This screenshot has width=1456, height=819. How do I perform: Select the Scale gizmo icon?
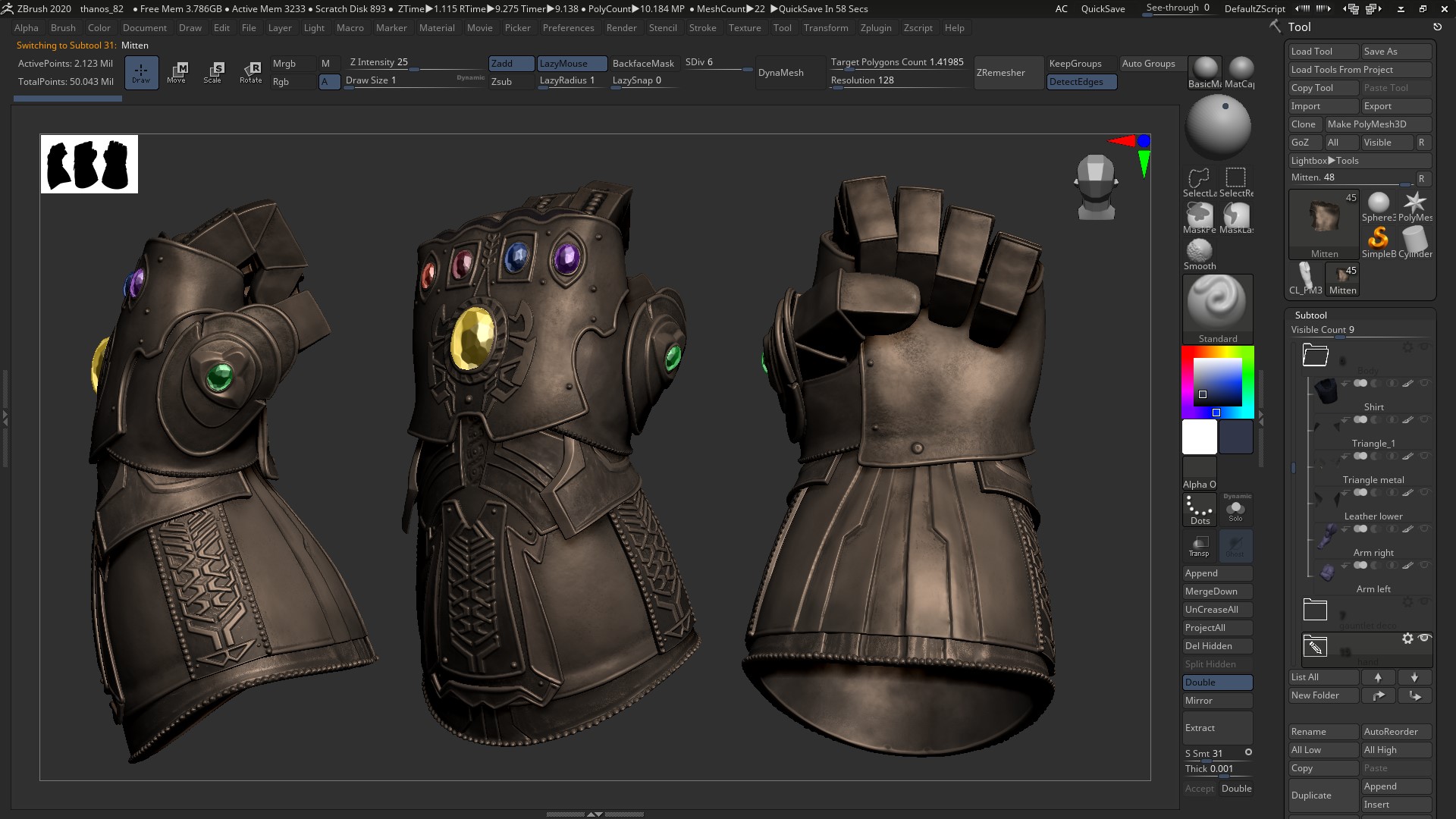(213, 72)
